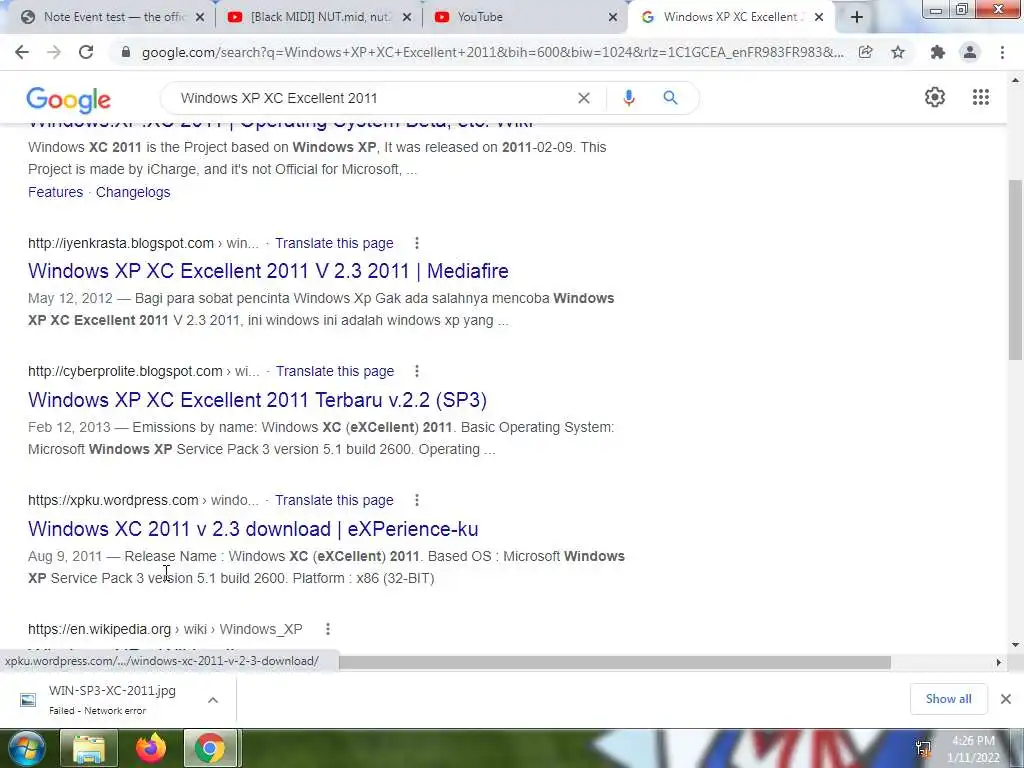Open the Changelogs sitelink
This screenshot has width=1024, height=768.
tap(133, 192)
